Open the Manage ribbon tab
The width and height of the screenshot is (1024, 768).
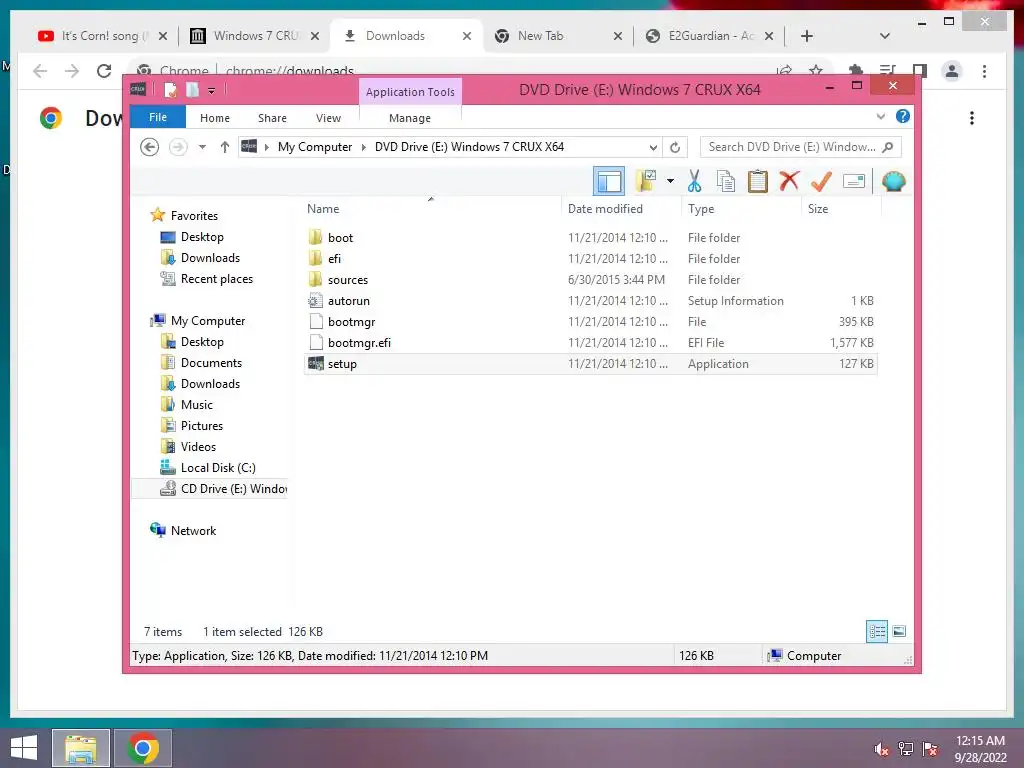tap(410, 118)
